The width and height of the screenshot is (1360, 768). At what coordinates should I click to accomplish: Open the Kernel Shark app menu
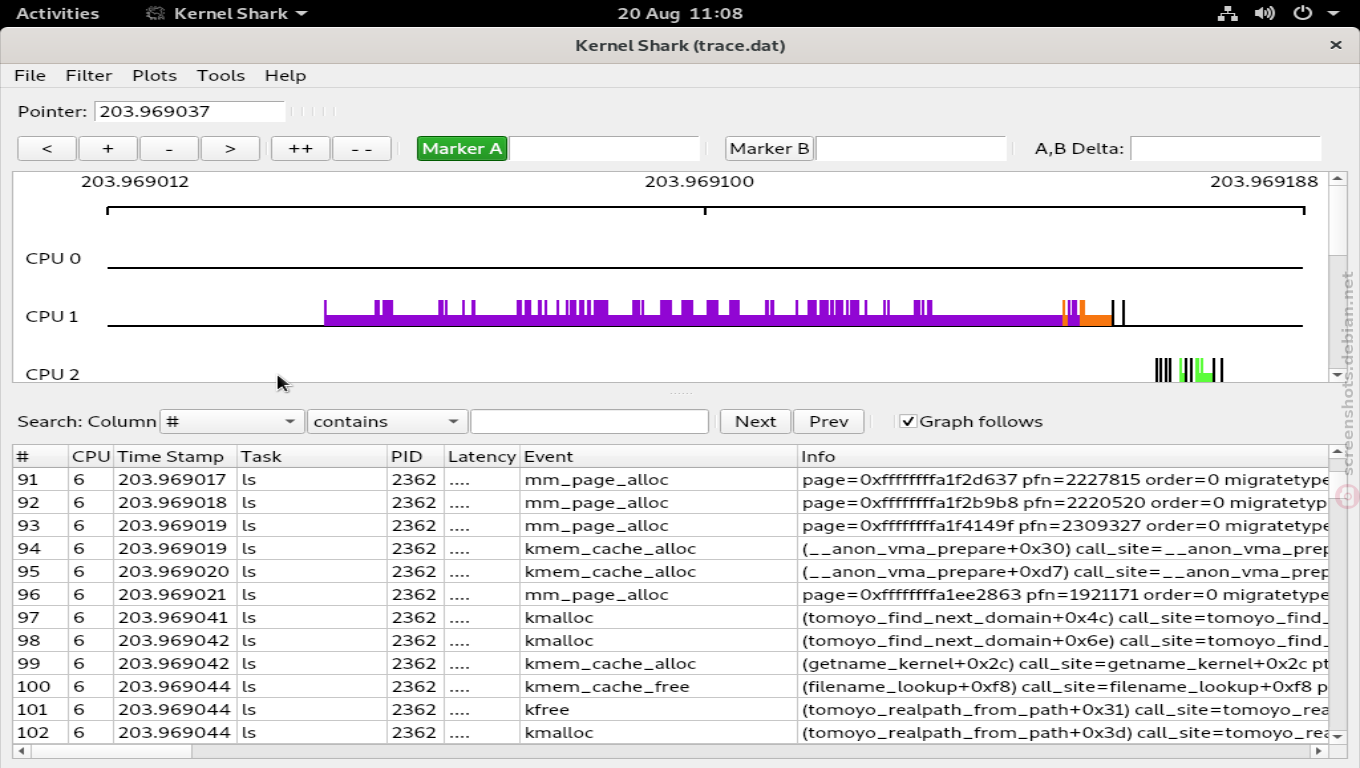226,14
